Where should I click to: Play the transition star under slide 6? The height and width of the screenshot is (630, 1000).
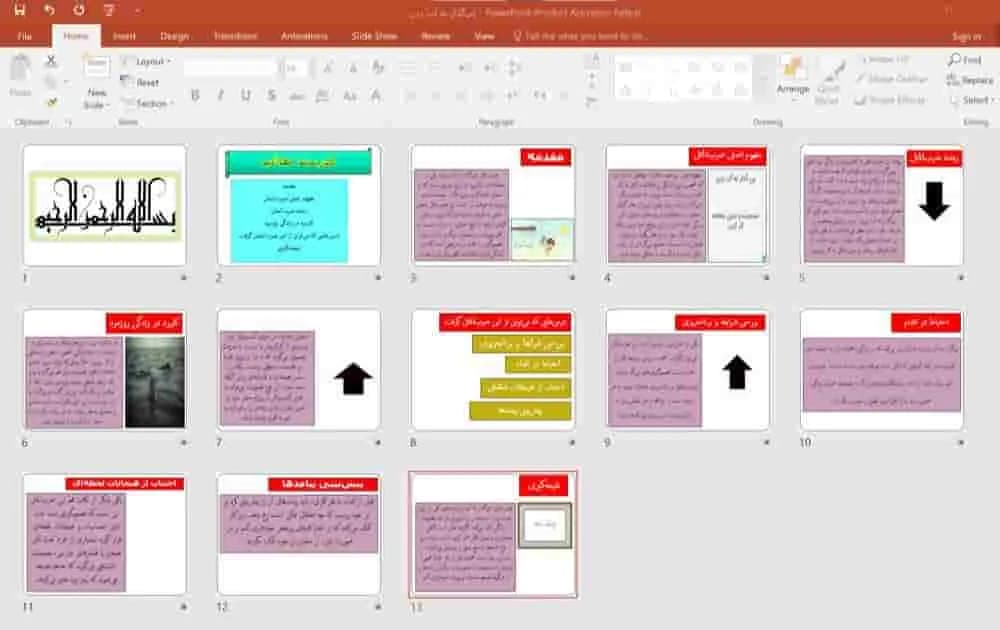click(184, 442)
